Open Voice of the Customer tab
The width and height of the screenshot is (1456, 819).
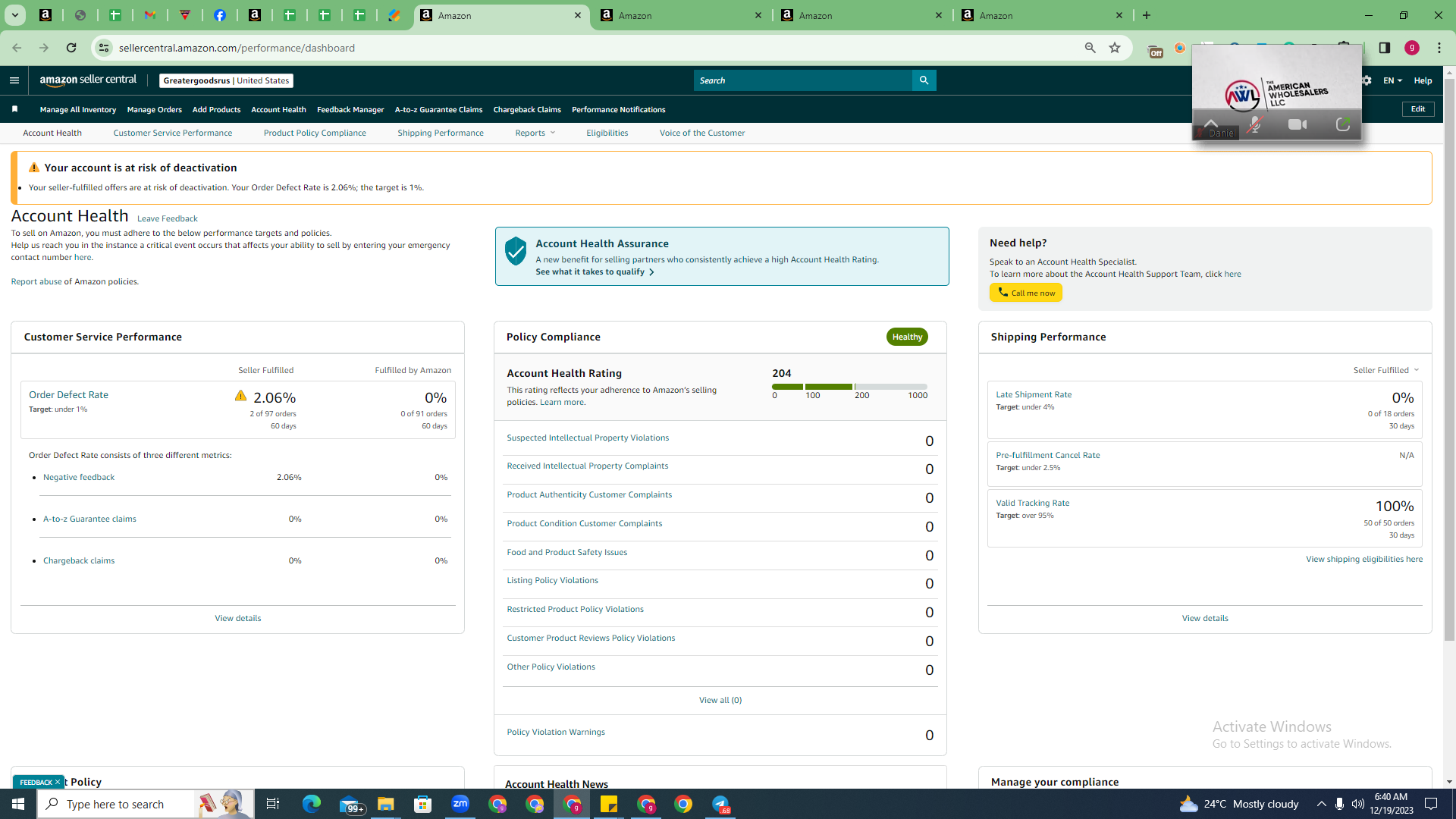point(702,133)
